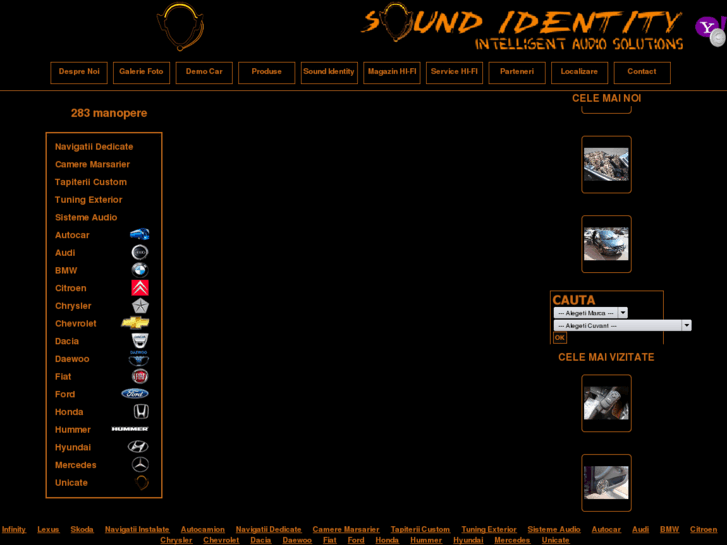Click the blue Ford oval logo

pyautogui.click(x=135, y=394)
